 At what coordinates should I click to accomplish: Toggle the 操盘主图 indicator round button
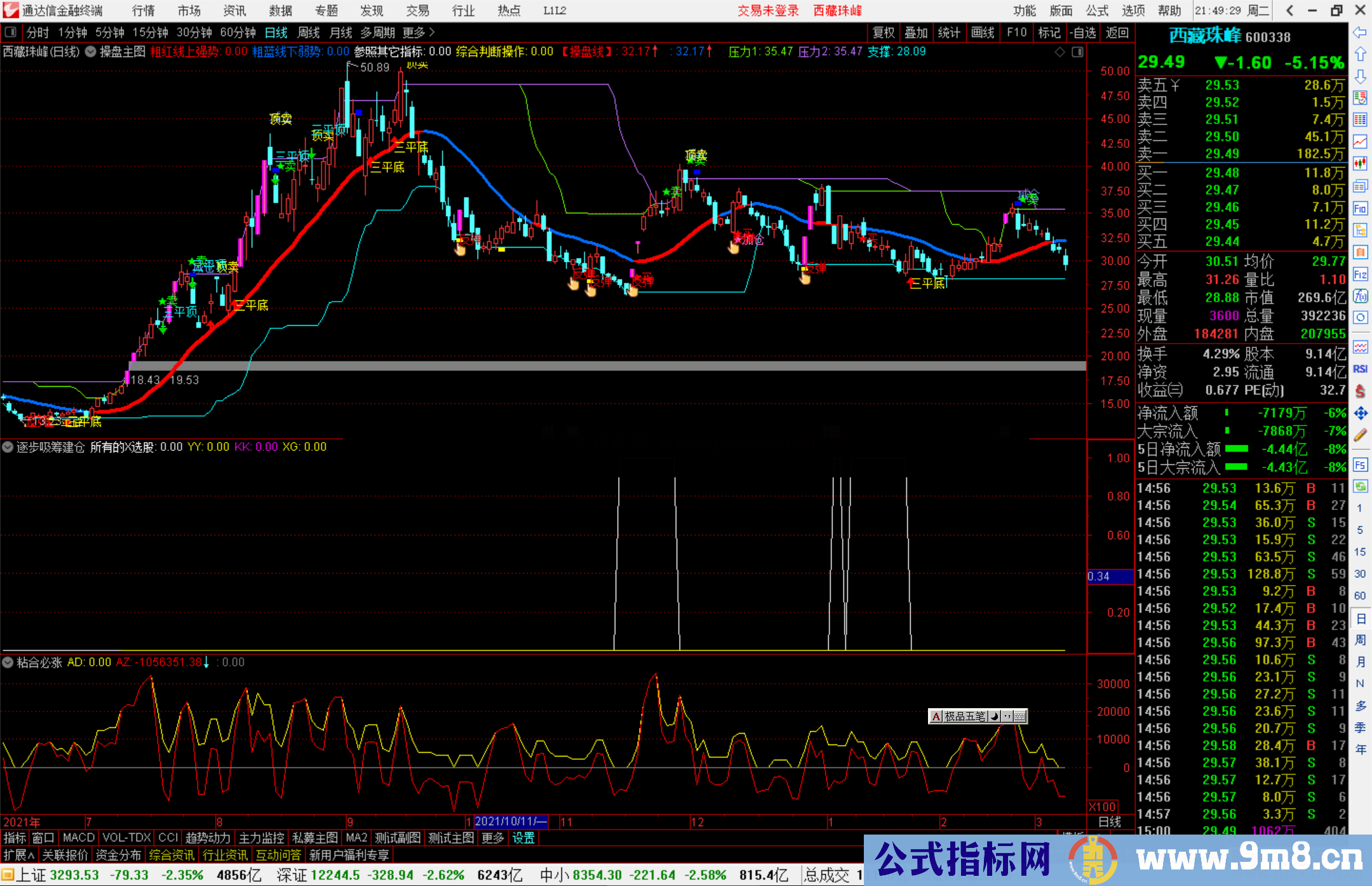click(x=91, y=51)
